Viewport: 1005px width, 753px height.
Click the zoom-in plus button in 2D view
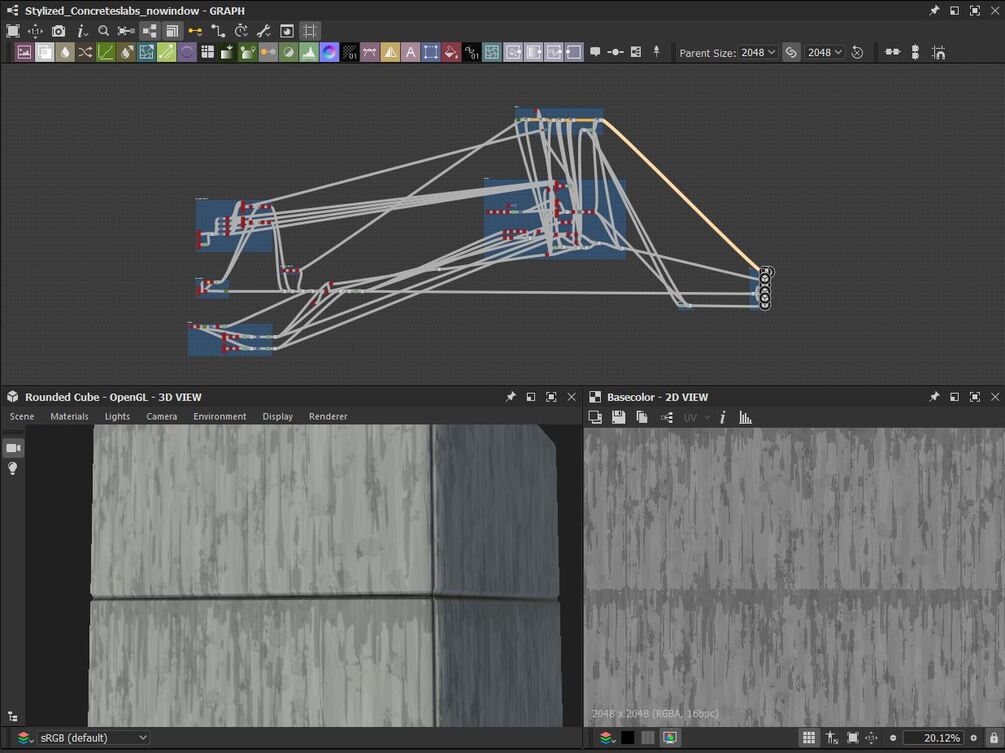(x=973, y=738)
